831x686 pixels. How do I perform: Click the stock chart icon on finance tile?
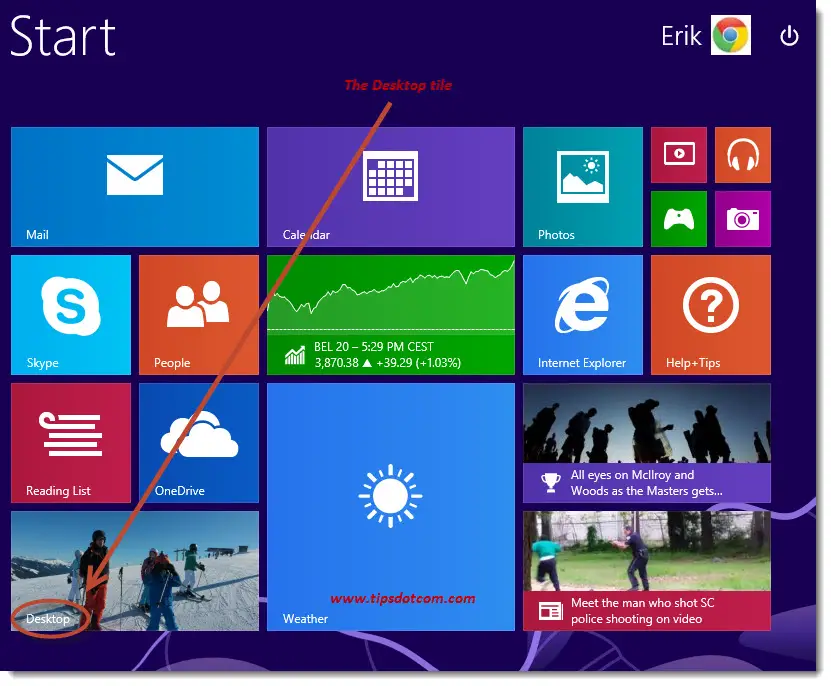click(295, 355)
